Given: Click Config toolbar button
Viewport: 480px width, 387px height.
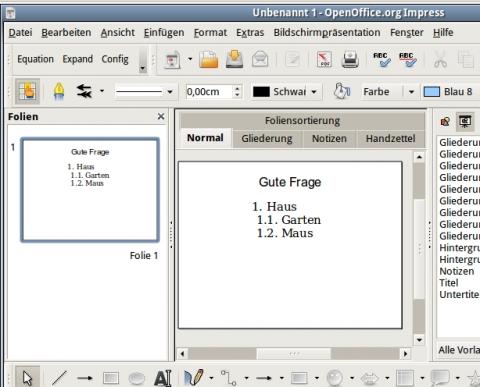Looking at the screenshot, I should click(x=115, y=59).
